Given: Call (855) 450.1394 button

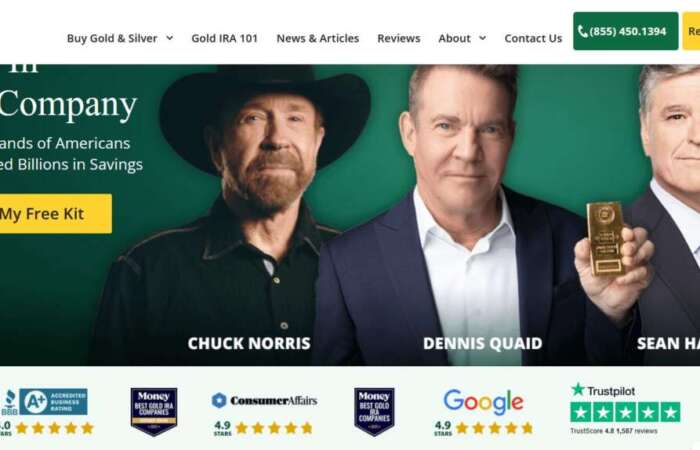Looking at the screenshot, I should pyautogui.click(x=625, y=31).
